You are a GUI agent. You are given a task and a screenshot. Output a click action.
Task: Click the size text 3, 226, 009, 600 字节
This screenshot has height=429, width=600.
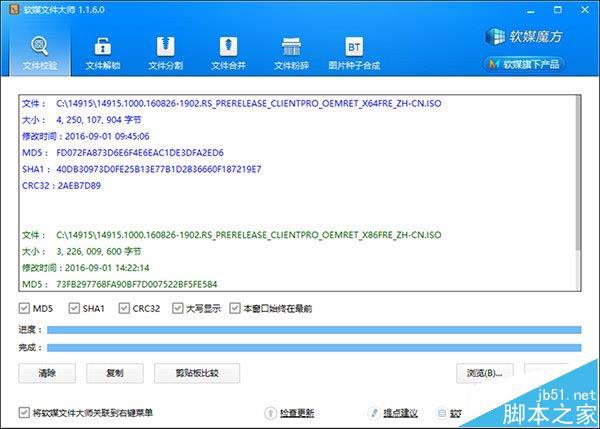pyautogui.click(x=99, y=251)
